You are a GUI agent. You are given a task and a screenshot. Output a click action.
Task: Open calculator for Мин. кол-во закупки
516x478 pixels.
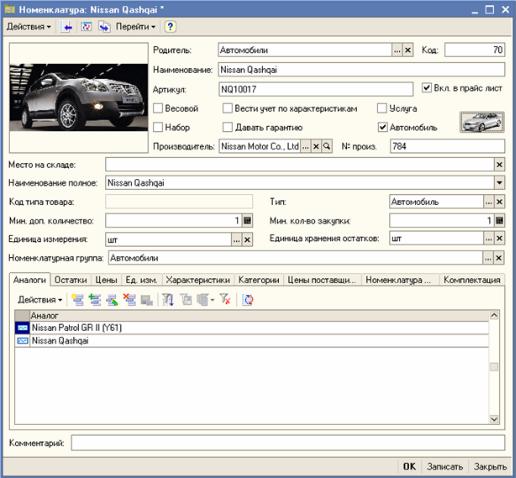[499, 220]
